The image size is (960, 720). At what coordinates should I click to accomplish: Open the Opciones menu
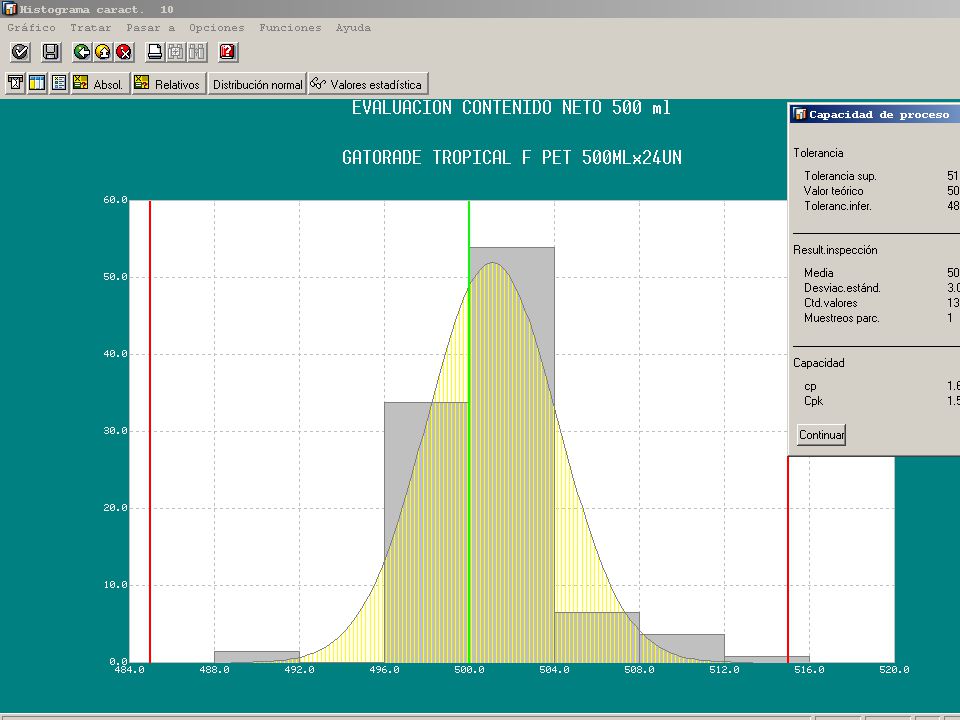click(x=217, y=28)
